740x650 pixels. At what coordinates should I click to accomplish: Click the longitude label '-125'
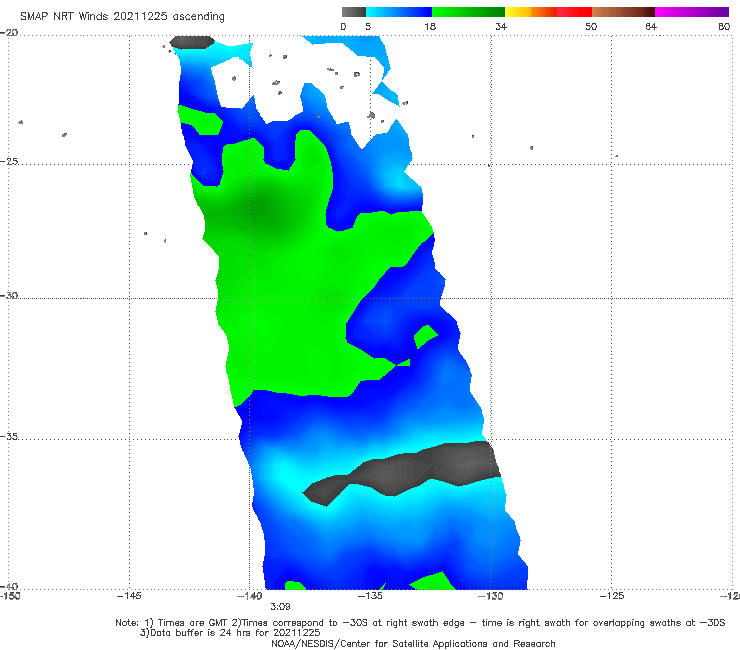(612, 596)
